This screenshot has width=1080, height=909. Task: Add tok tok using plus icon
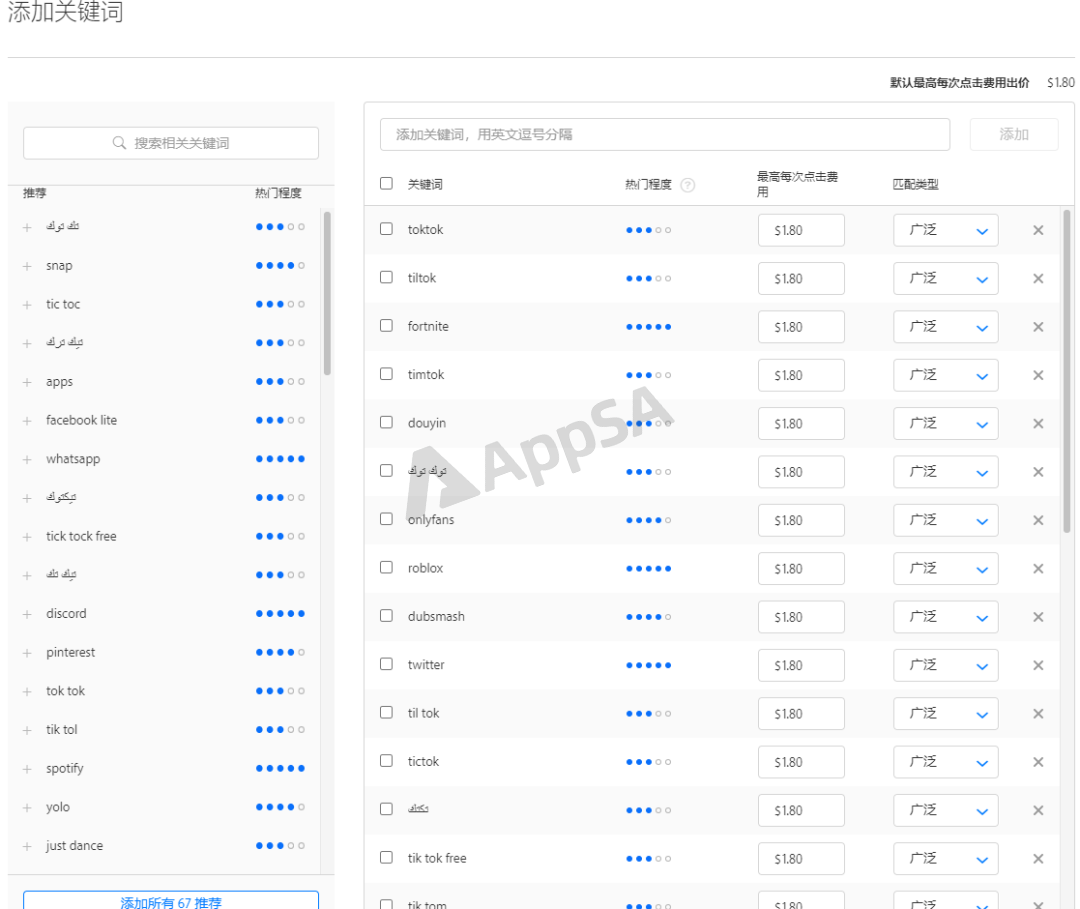27,691
